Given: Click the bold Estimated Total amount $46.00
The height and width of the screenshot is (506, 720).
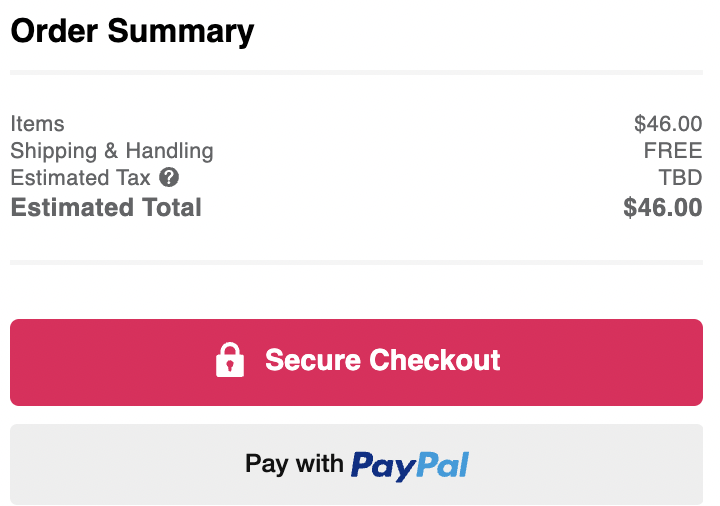Looking at the screenshot, I should (x=663, y=207).
